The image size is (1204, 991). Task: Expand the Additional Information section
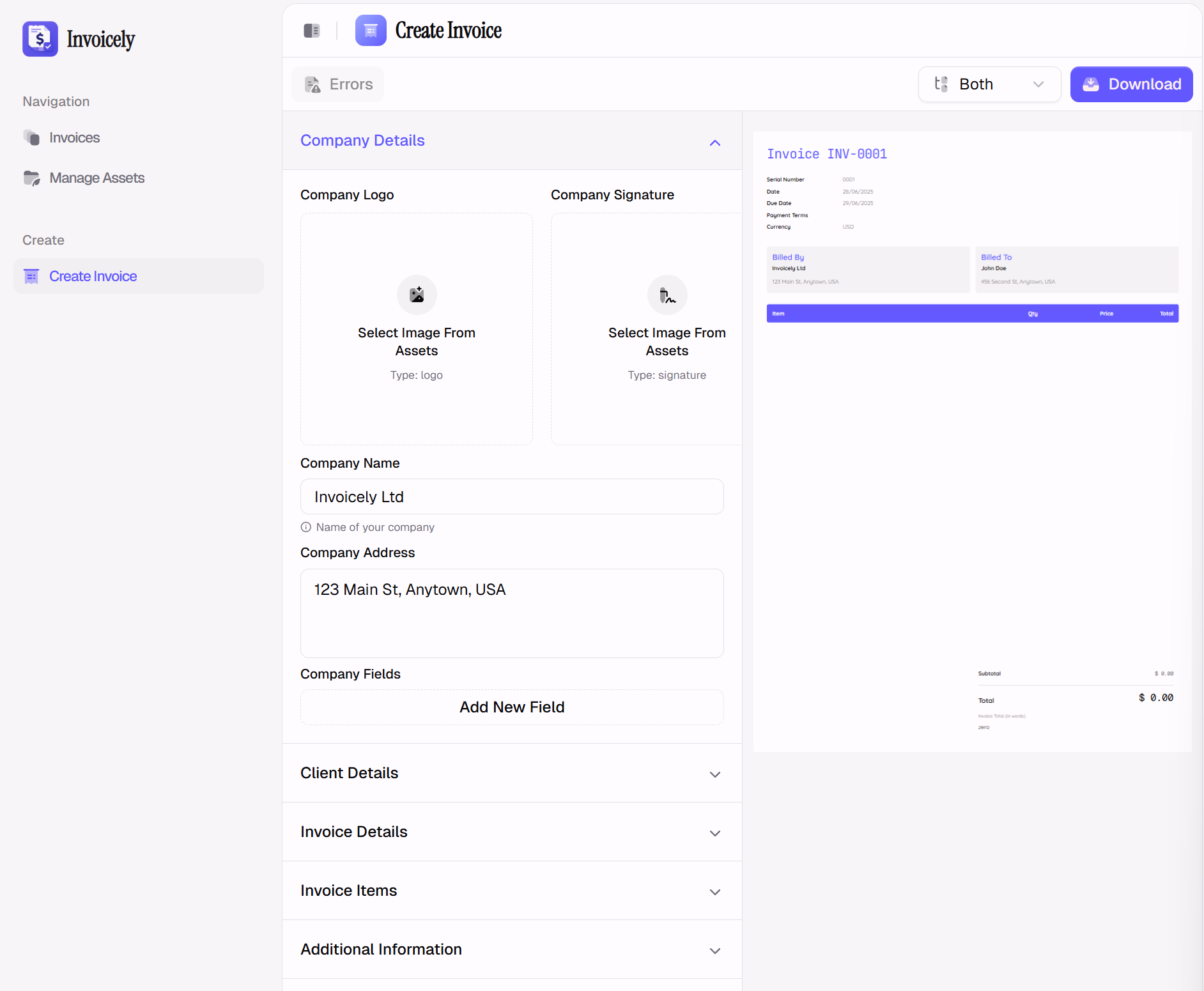click(x=512, y=949)
